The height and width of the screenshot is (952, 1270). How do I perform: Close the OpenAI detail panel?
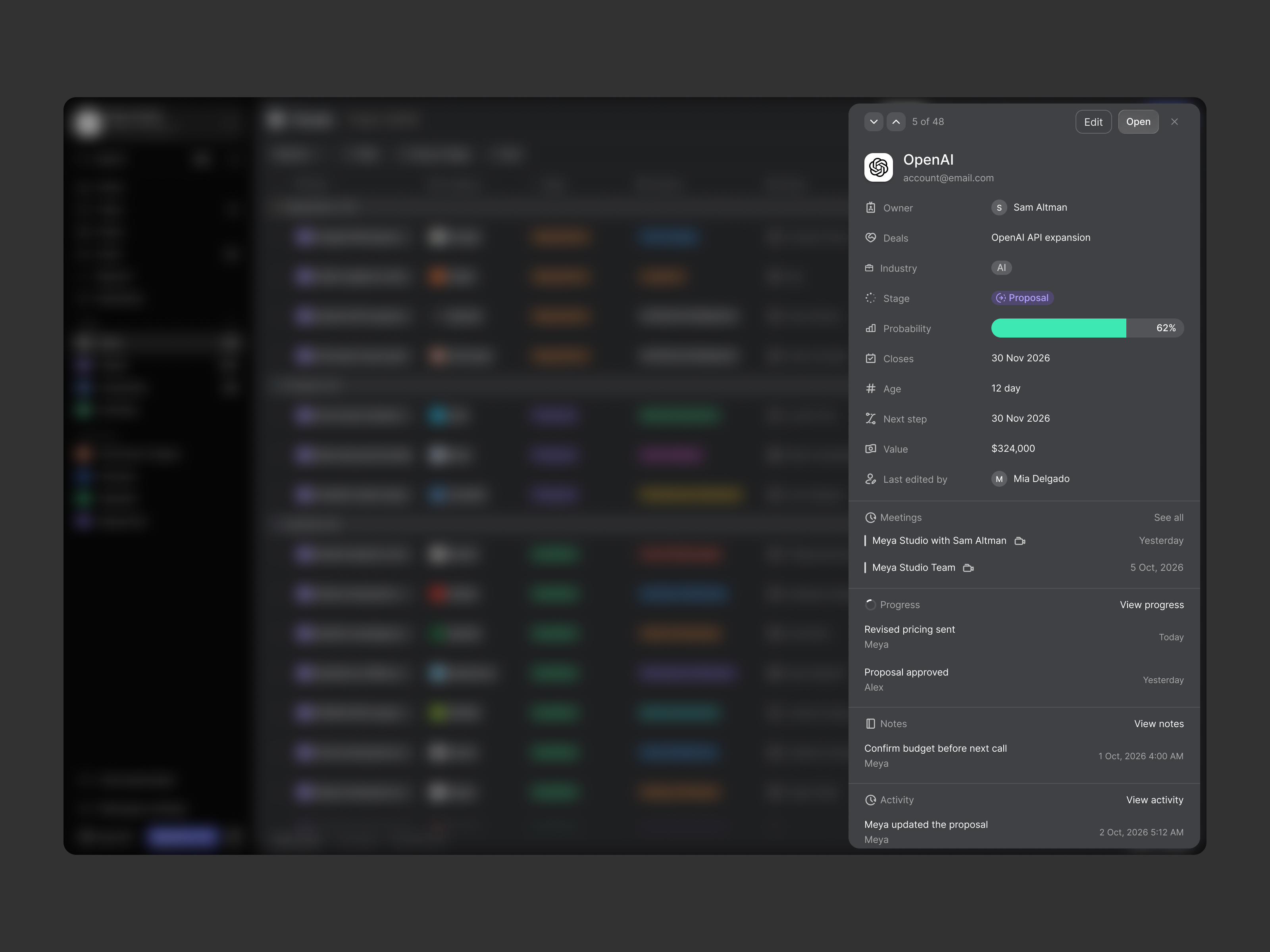[1174, 122]
